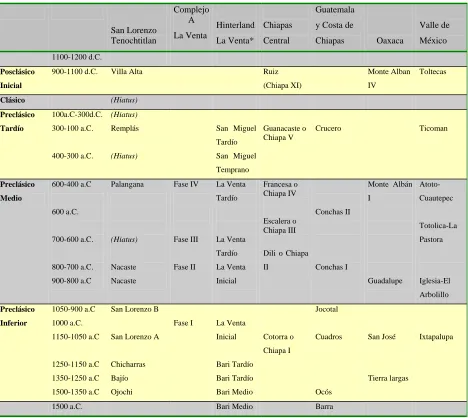
Task: Select the 'Fase I' cell
Action: tap(183, 323)
